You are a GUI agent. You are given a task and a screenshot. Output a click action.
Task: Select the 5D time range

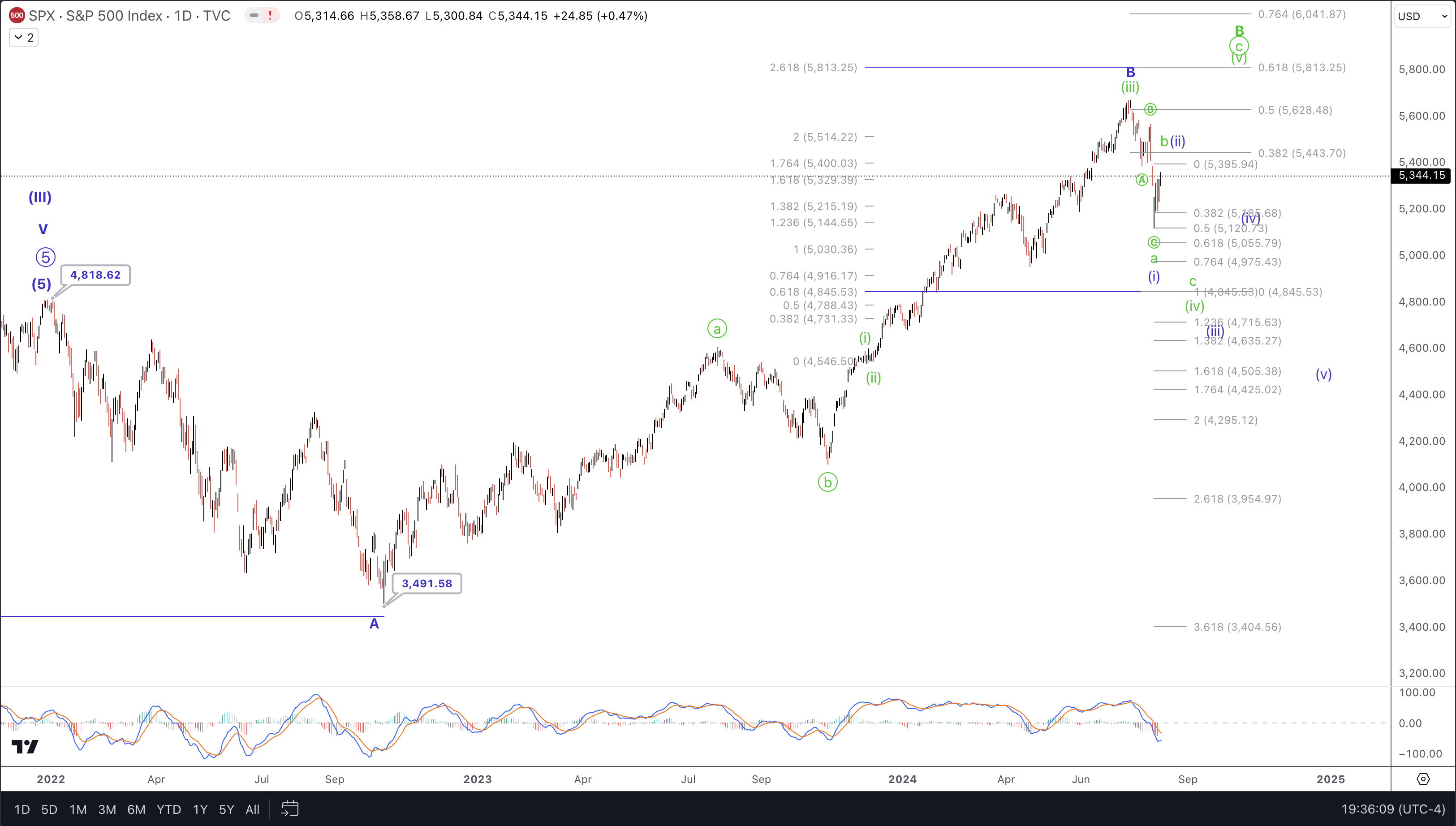[x=49, y=809]
